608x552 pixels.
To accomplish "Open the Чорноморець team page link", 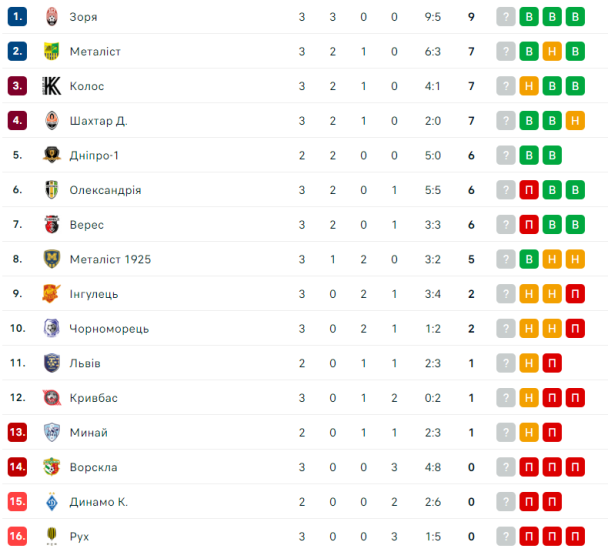I will 109,329.
